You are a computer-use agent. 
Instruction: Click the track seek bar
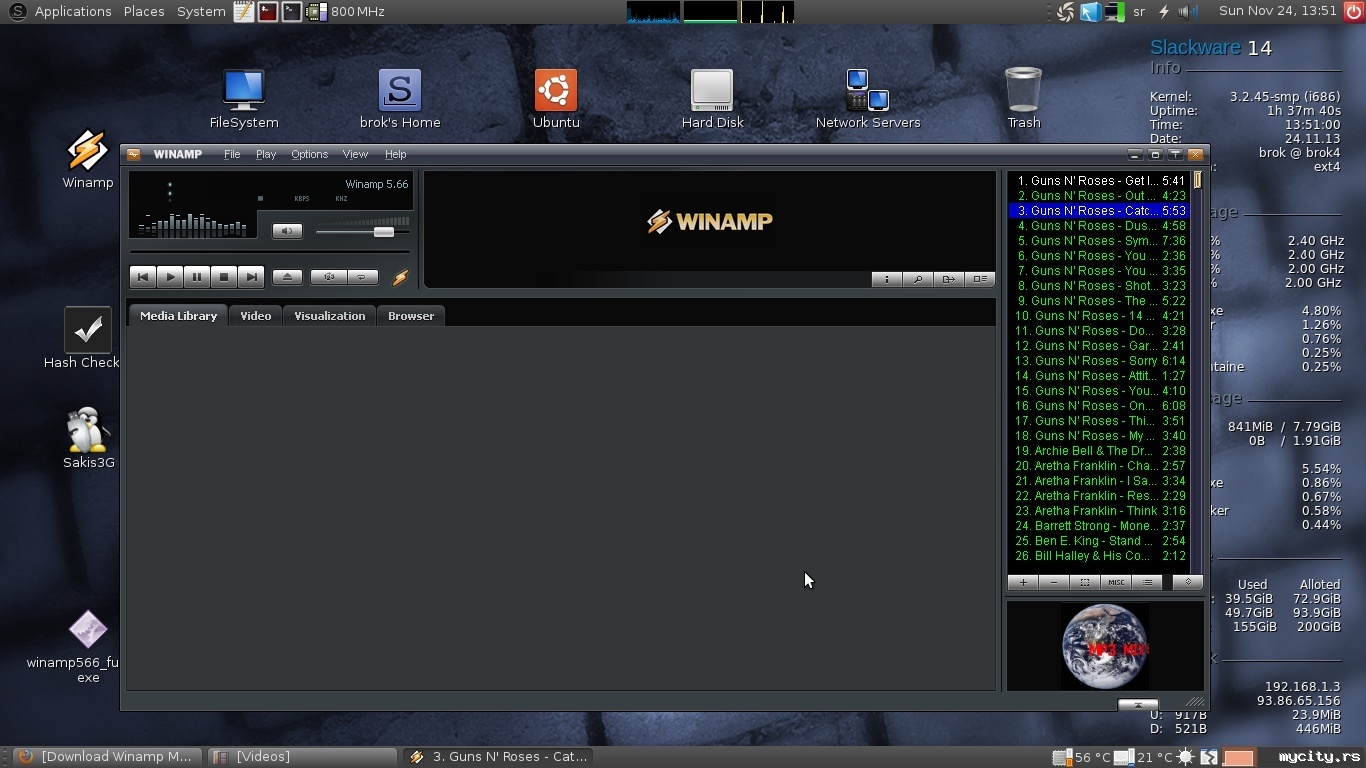point(270,252)
